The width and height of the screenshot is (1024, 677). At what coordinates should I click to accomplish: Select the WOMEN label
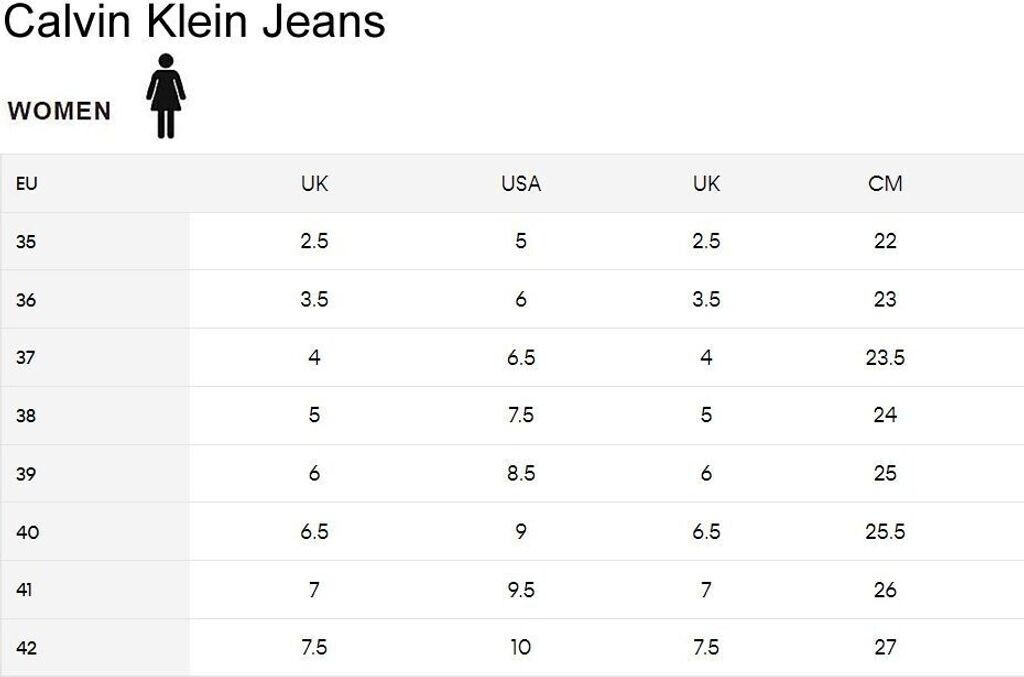click(x=59, y=111)
